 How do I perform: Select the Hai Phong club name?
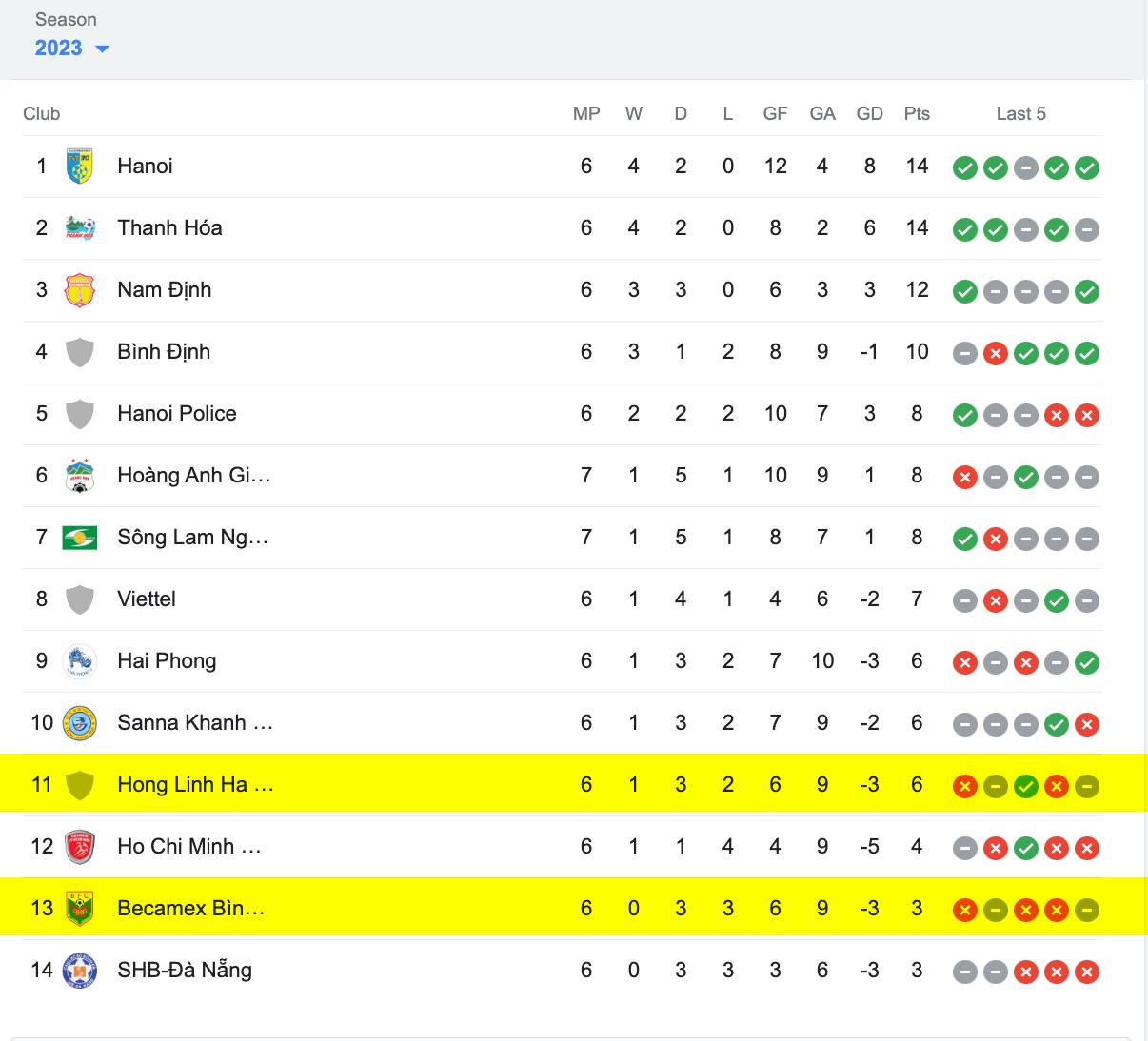(x=167, y=661)
